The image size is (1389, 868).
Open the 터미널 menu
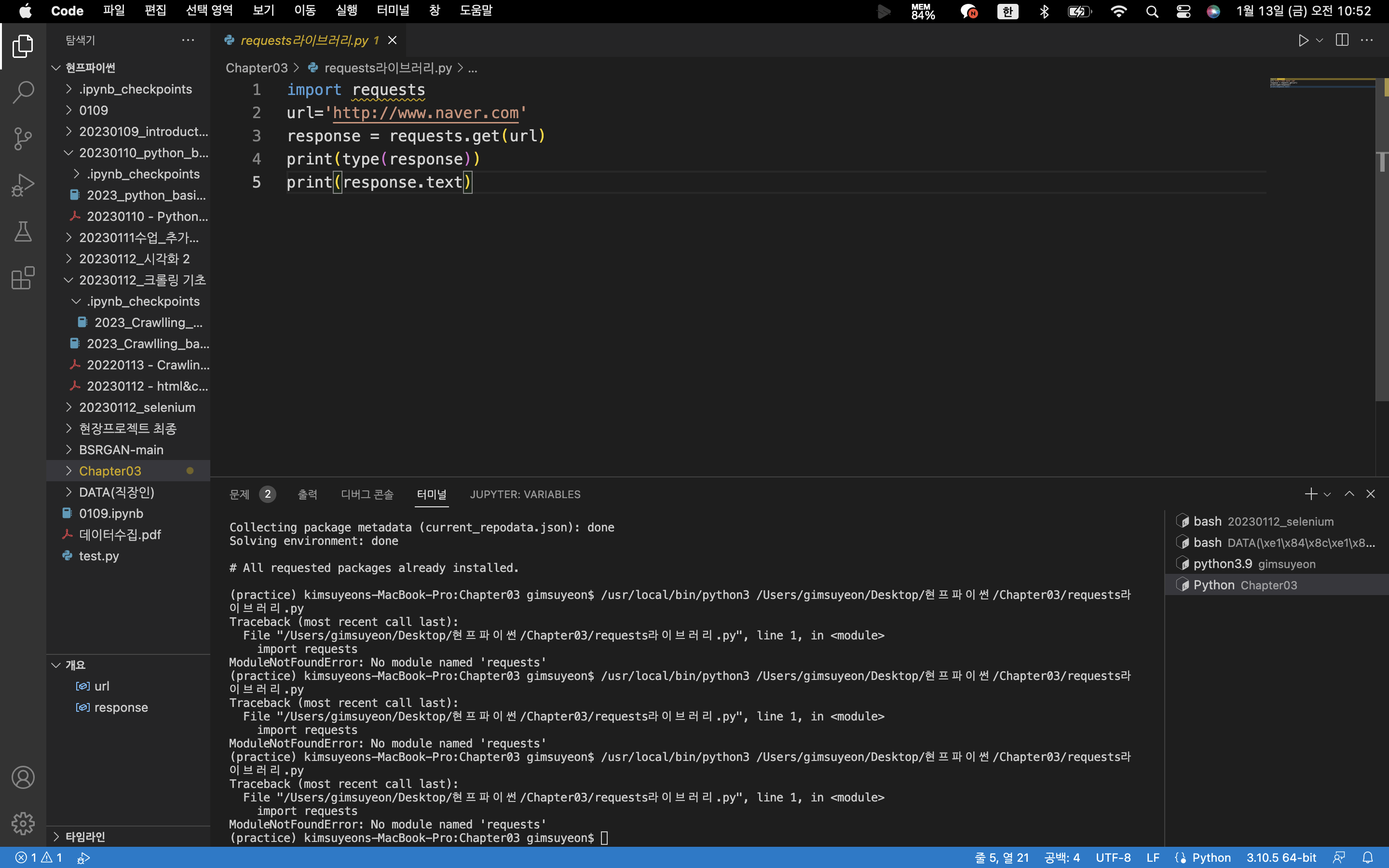pyautogui.click(x=393, y=11)
